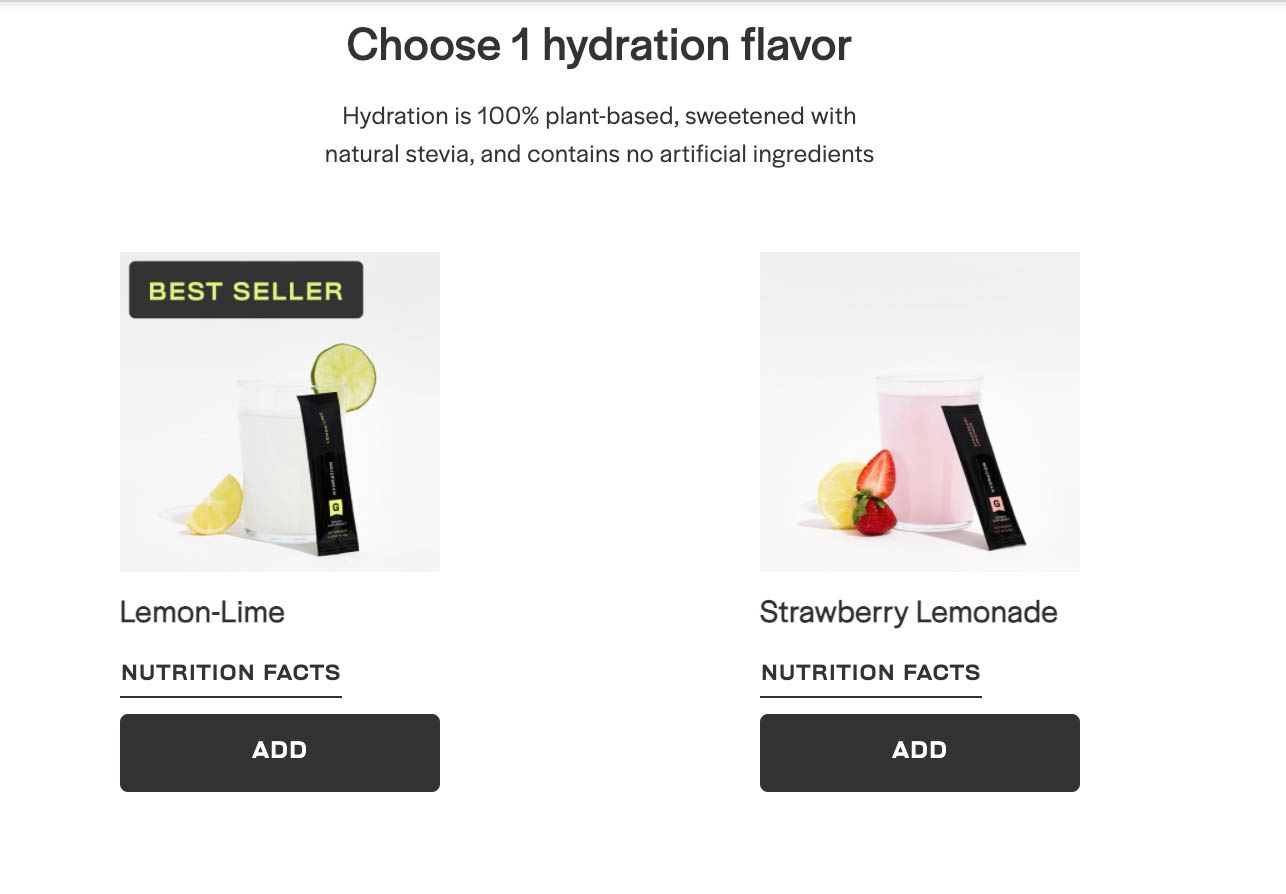Select the hydration description text
Viewport: 1286px width, 894px height.
coord(598,134)
